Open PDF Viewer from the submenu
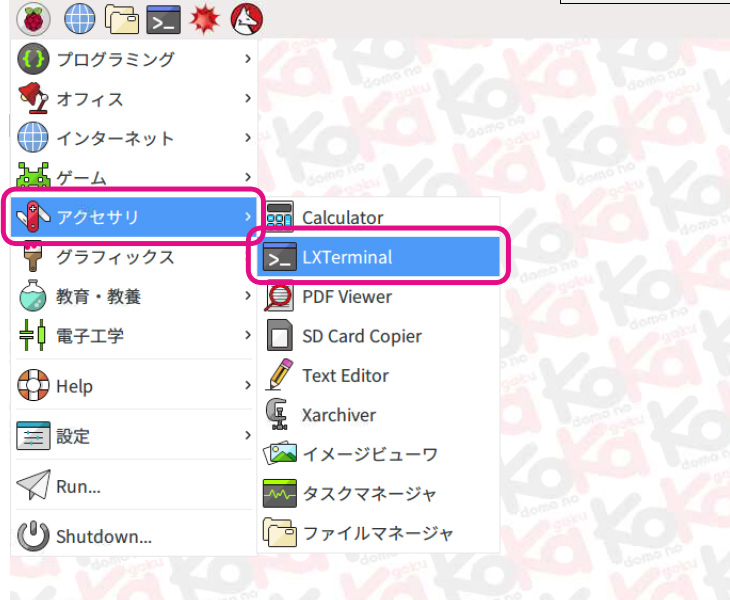Viewport: 730px width, 600px height. click(x=379, y=296)
